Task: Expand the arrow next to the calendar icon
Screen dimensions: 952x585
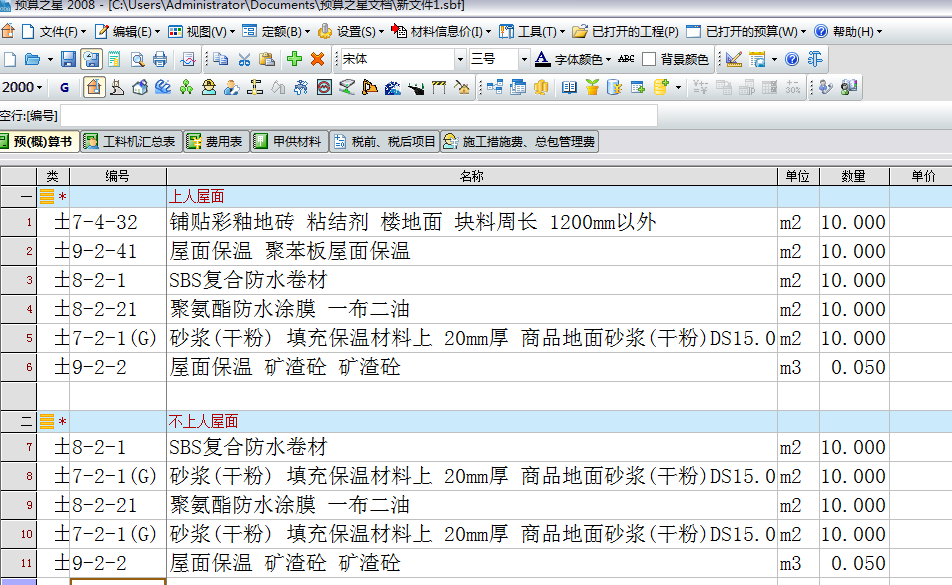Action: [774, 59]
